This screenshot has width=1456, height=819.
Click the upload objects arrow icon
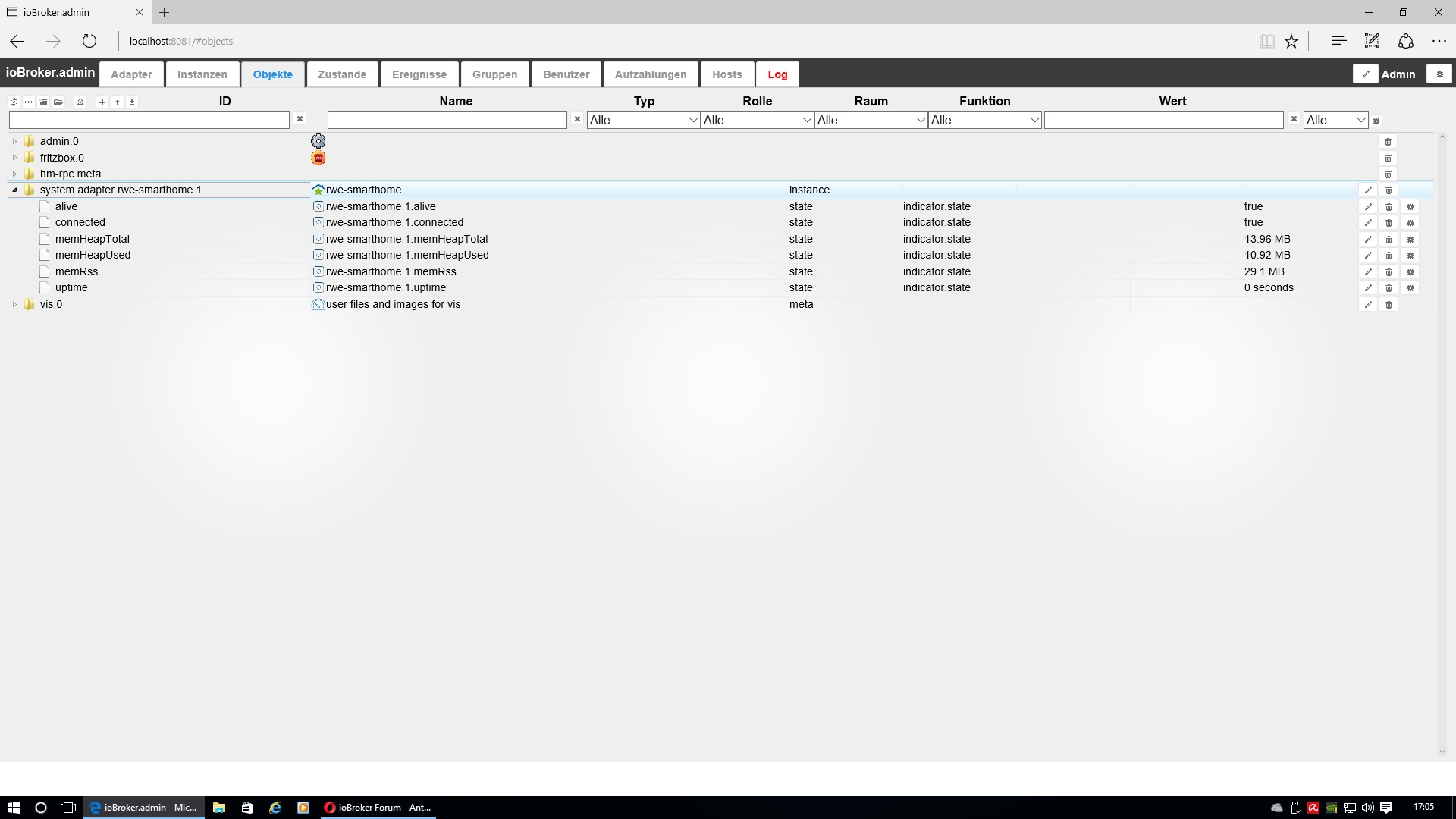tap(118, 102)
